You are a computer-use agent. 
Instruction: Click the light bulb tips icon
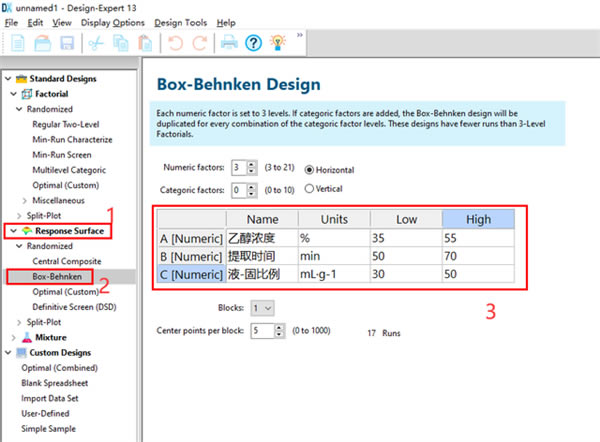pos(277,43)
